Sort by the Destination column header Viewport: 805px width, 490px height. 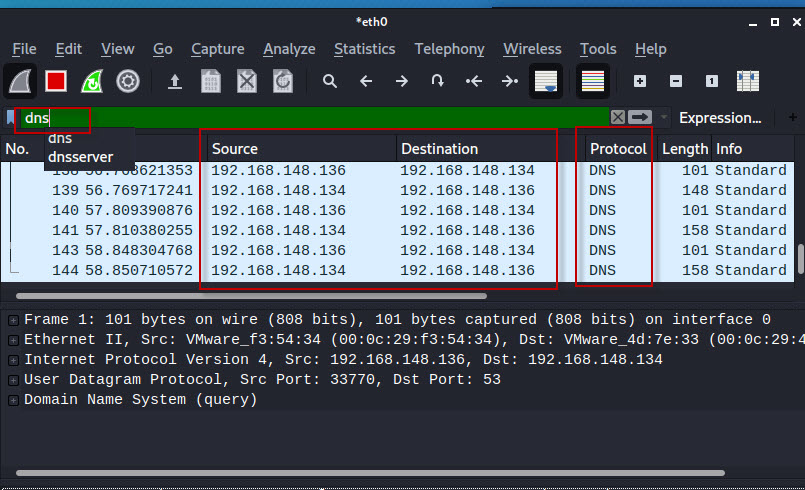[490, 149]
